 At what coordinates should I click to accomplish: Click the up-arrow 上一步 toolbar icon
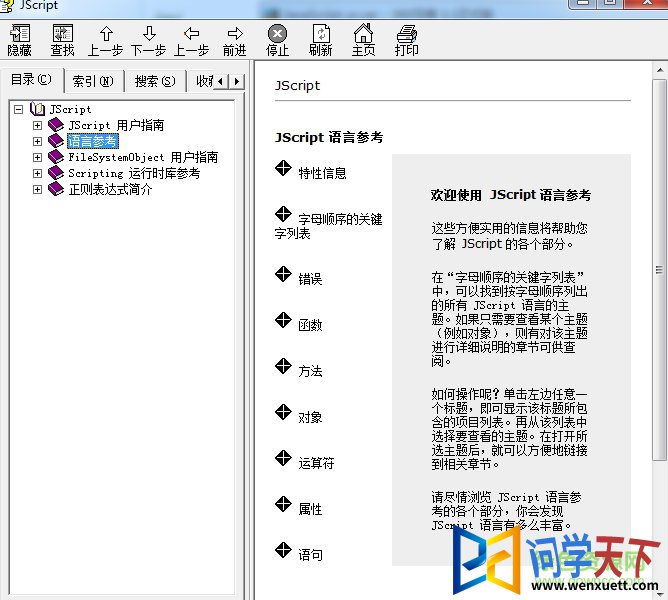click(x=106, y=34)
